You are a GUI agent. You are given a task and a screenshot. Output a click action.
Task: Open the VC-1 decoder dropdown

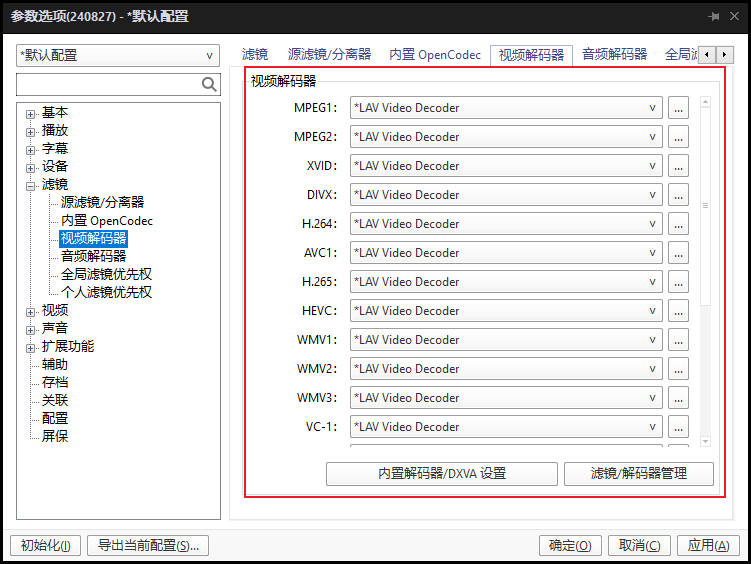pos(506,427)
